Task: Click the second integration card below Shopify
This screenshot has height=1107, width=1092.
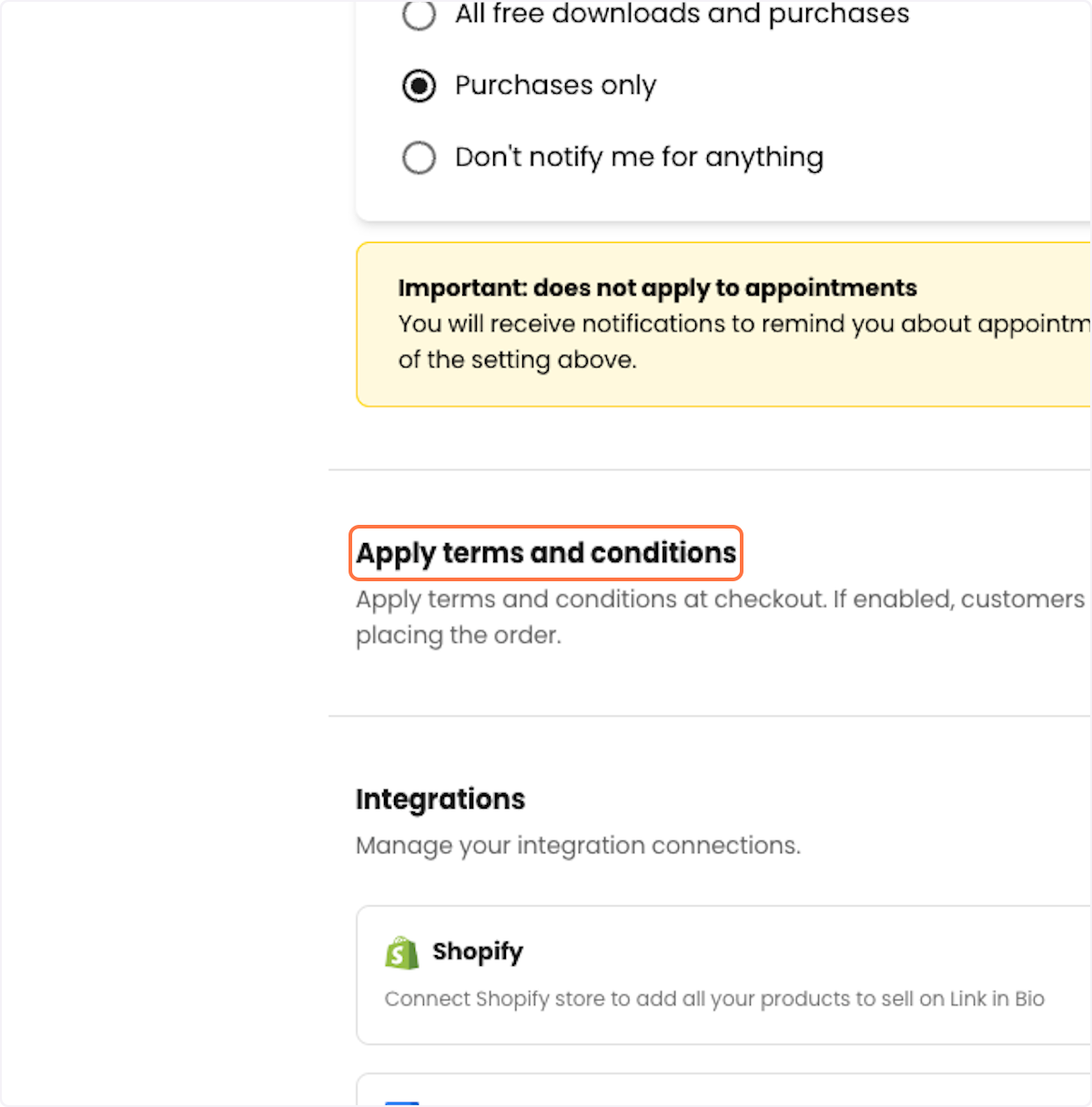Action: 723,1090
